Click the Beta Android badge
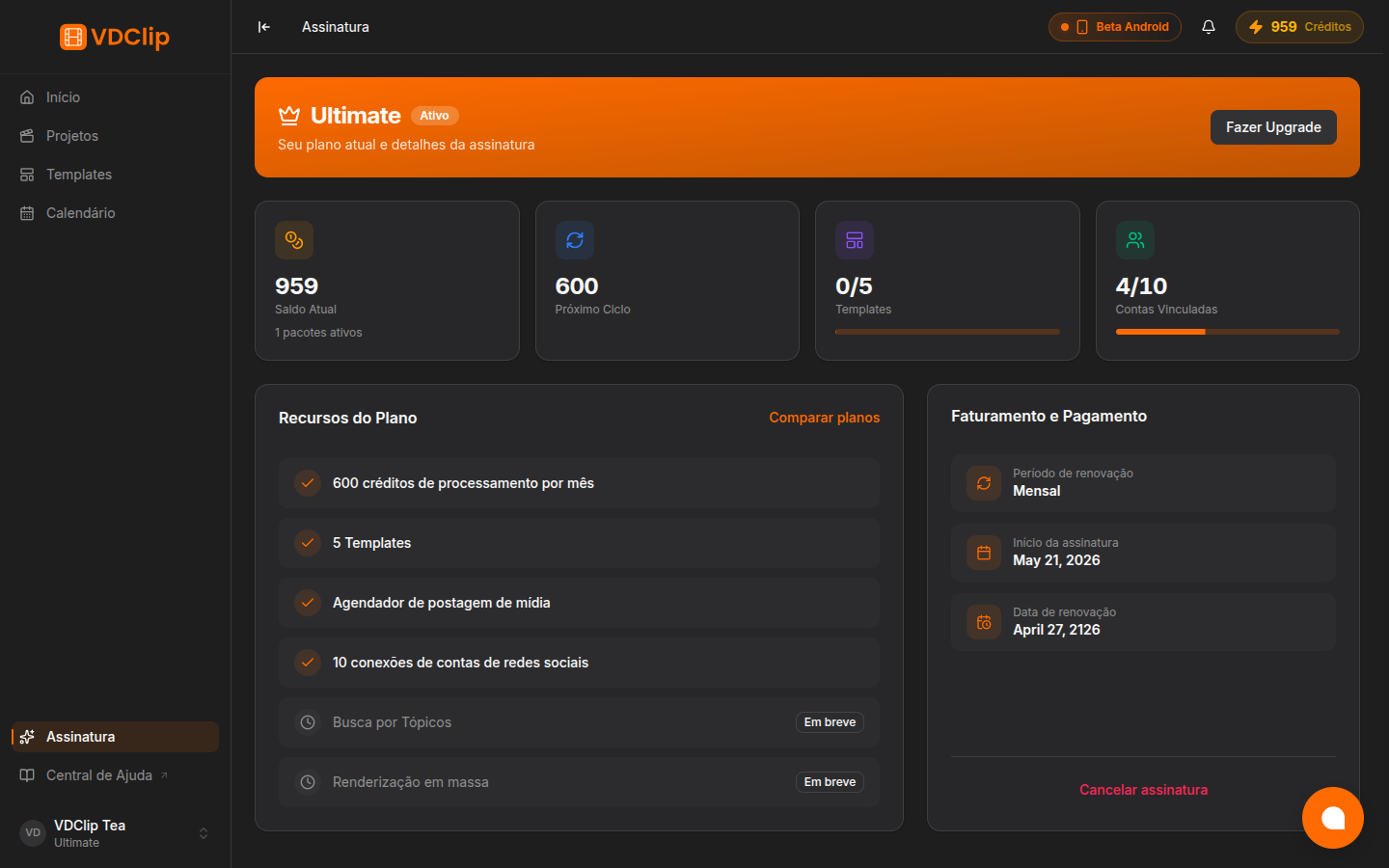 [1115, 27]
